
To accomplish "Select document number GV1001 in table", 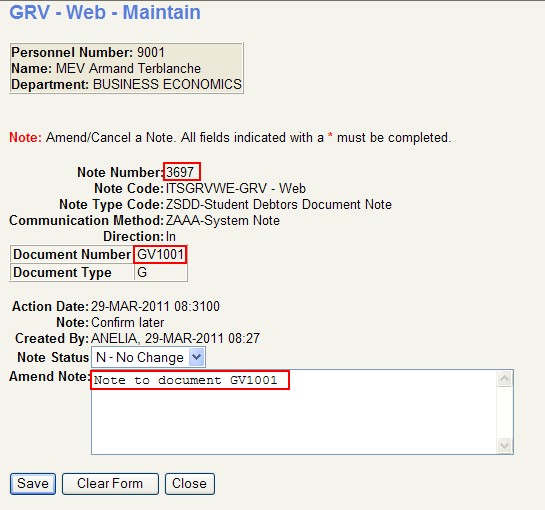I will (x=161, y=254).
